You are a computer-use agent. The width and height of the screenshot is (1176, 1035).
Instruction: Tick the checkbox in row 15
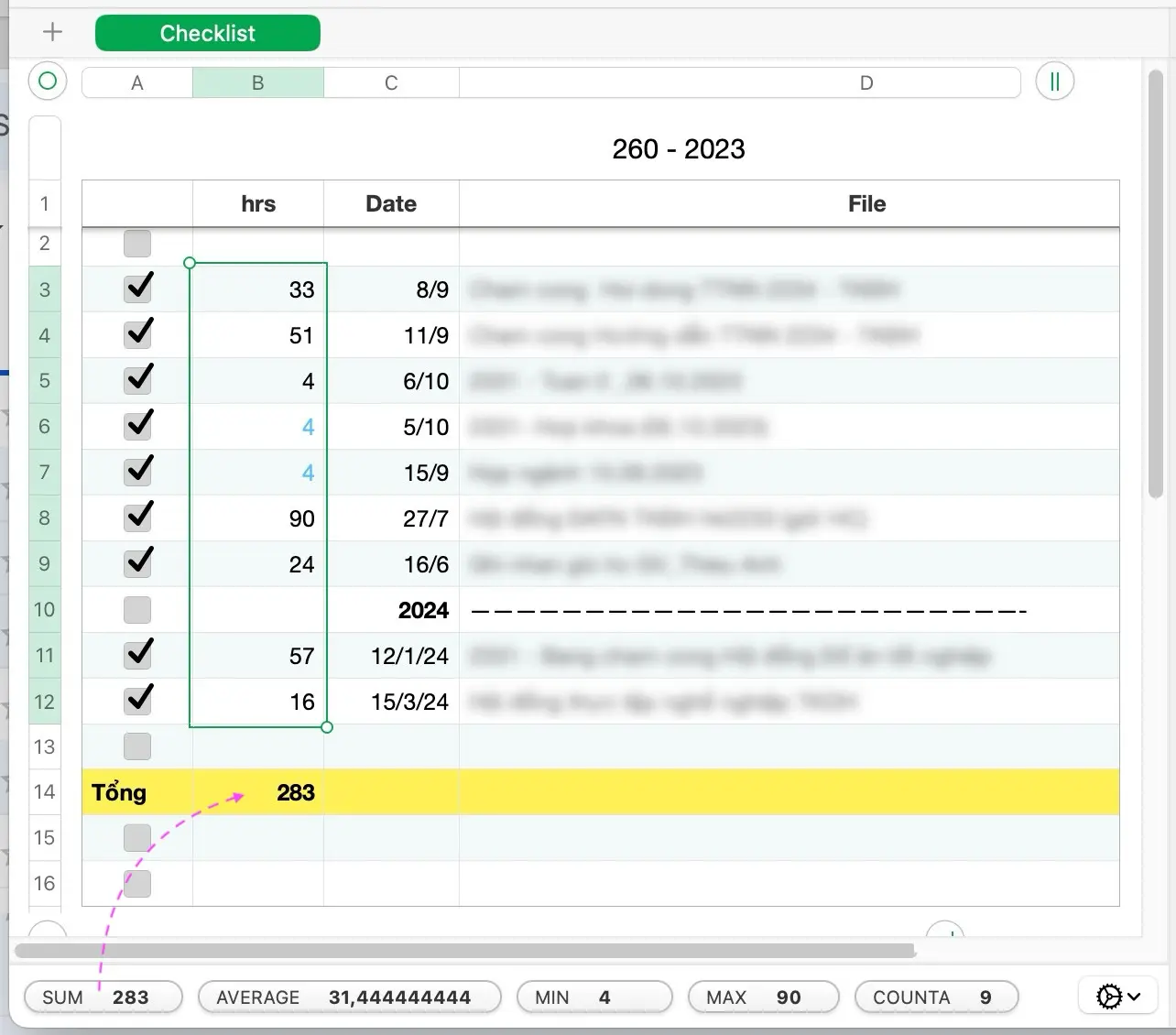pyautogui.click(x=137, y=838)
